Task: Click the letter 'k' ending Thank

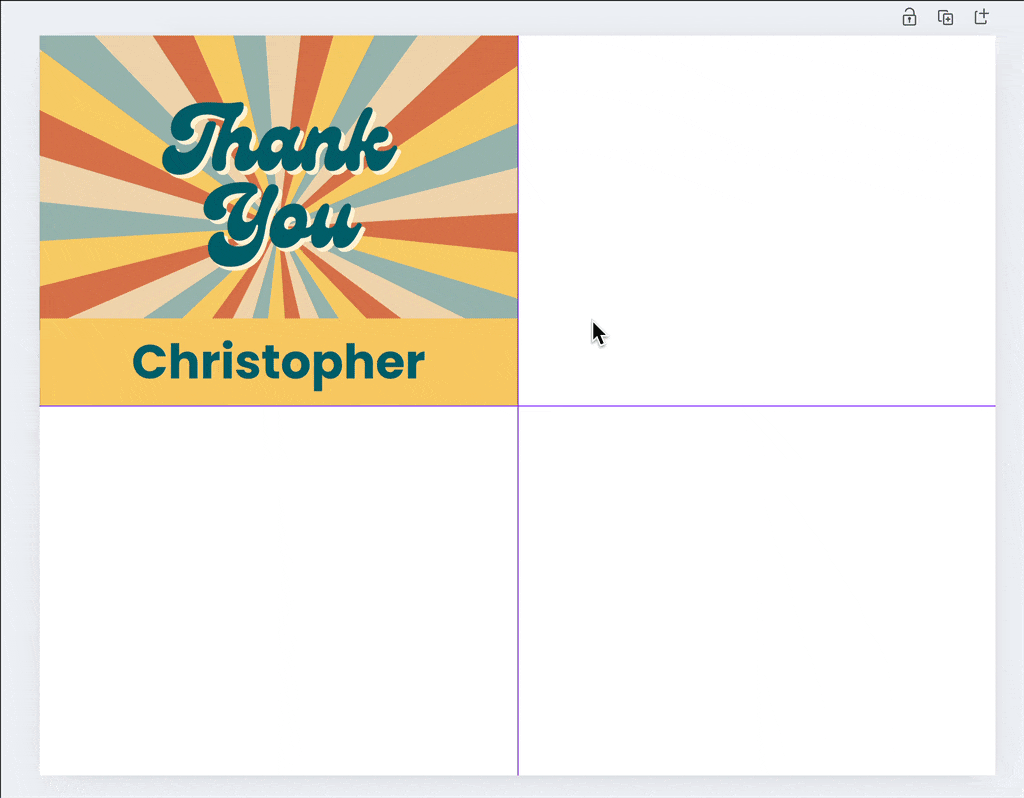Action: click(x=372, y=140)
